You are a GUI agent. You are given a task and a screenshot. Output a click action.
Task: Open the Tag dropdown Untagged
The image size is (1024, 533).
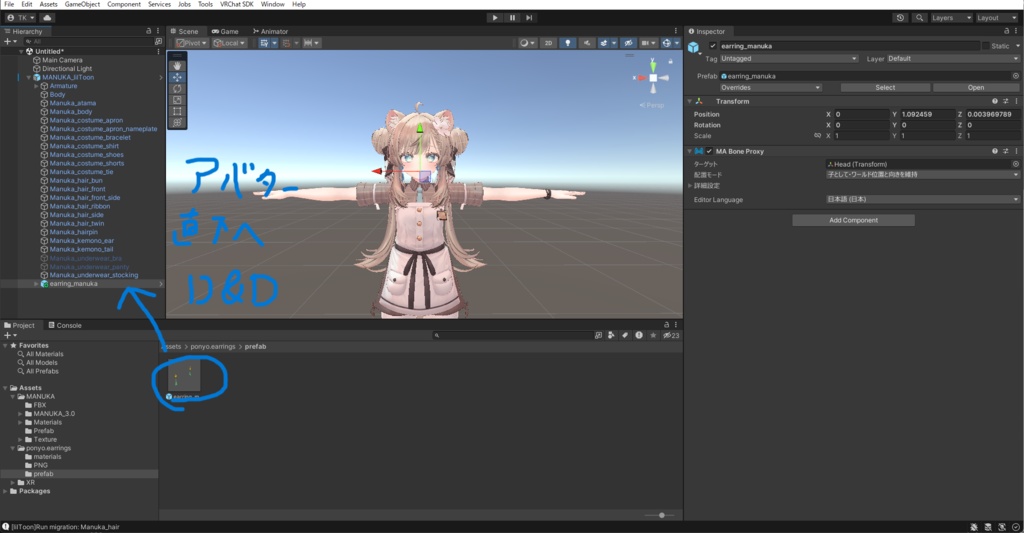pyautogui.click(x=789, y=59)
